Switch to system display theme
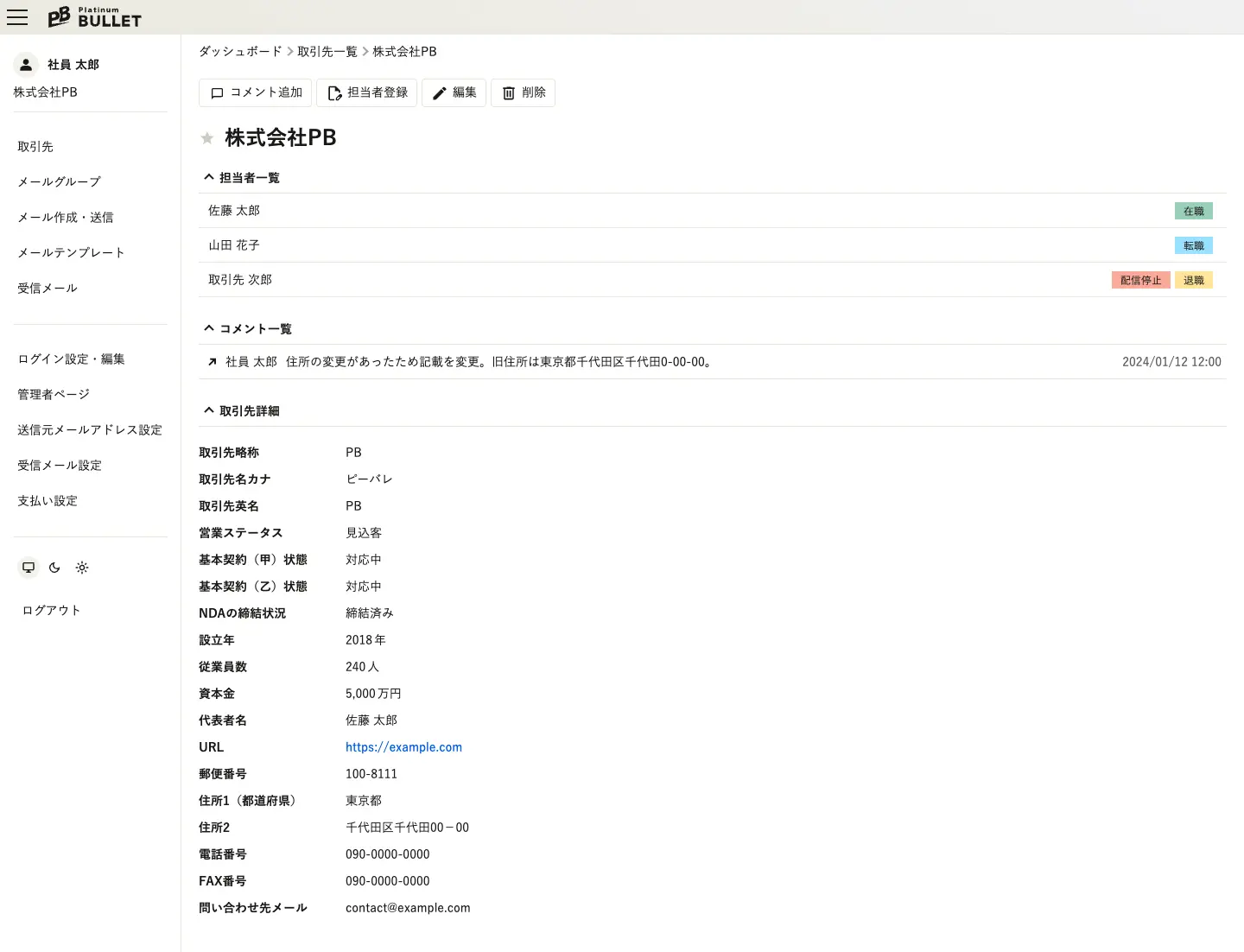Image resolution: width=1244 pixels, height=952 pixels. [29, 568]
